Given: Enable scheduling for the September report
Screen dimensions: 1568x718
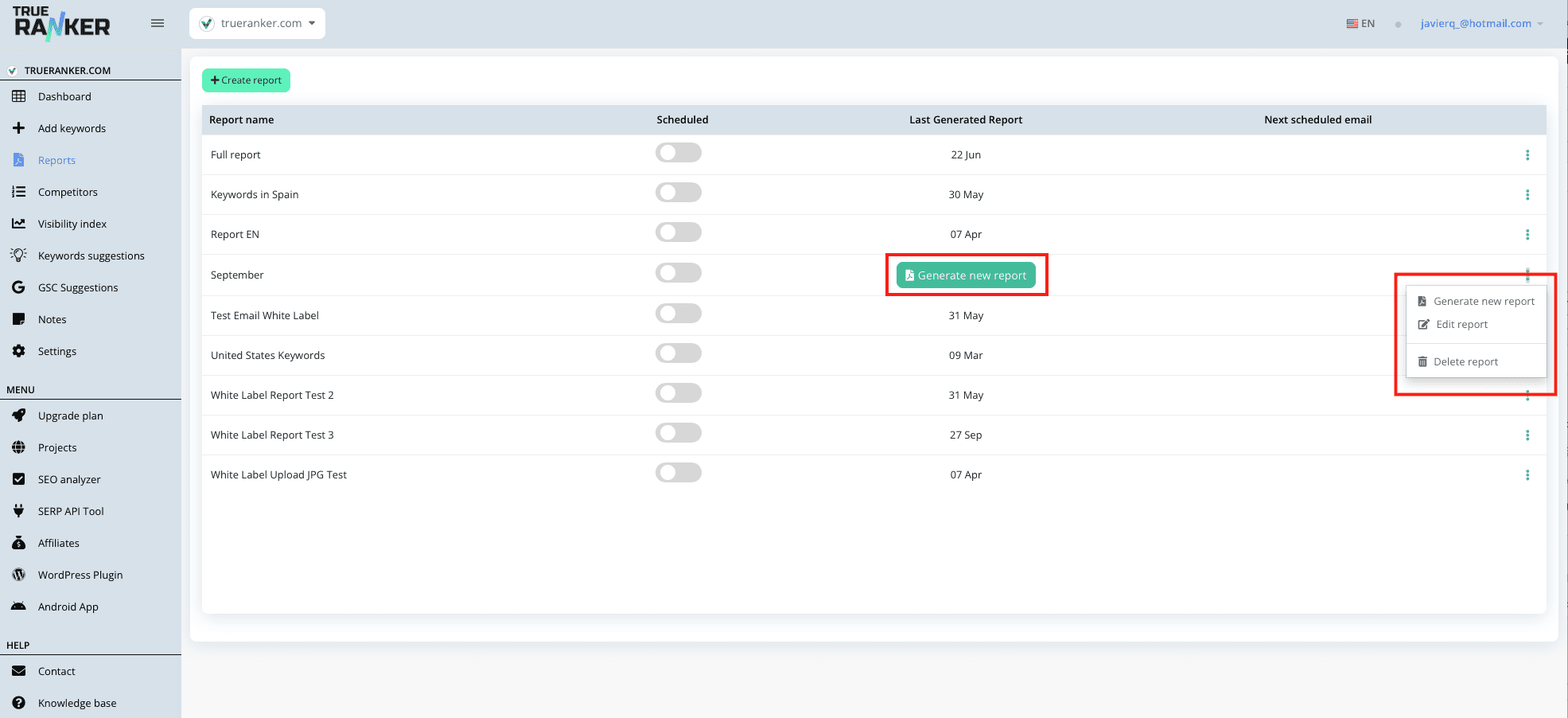Looking at the screenshot, I should coord(679,273).
